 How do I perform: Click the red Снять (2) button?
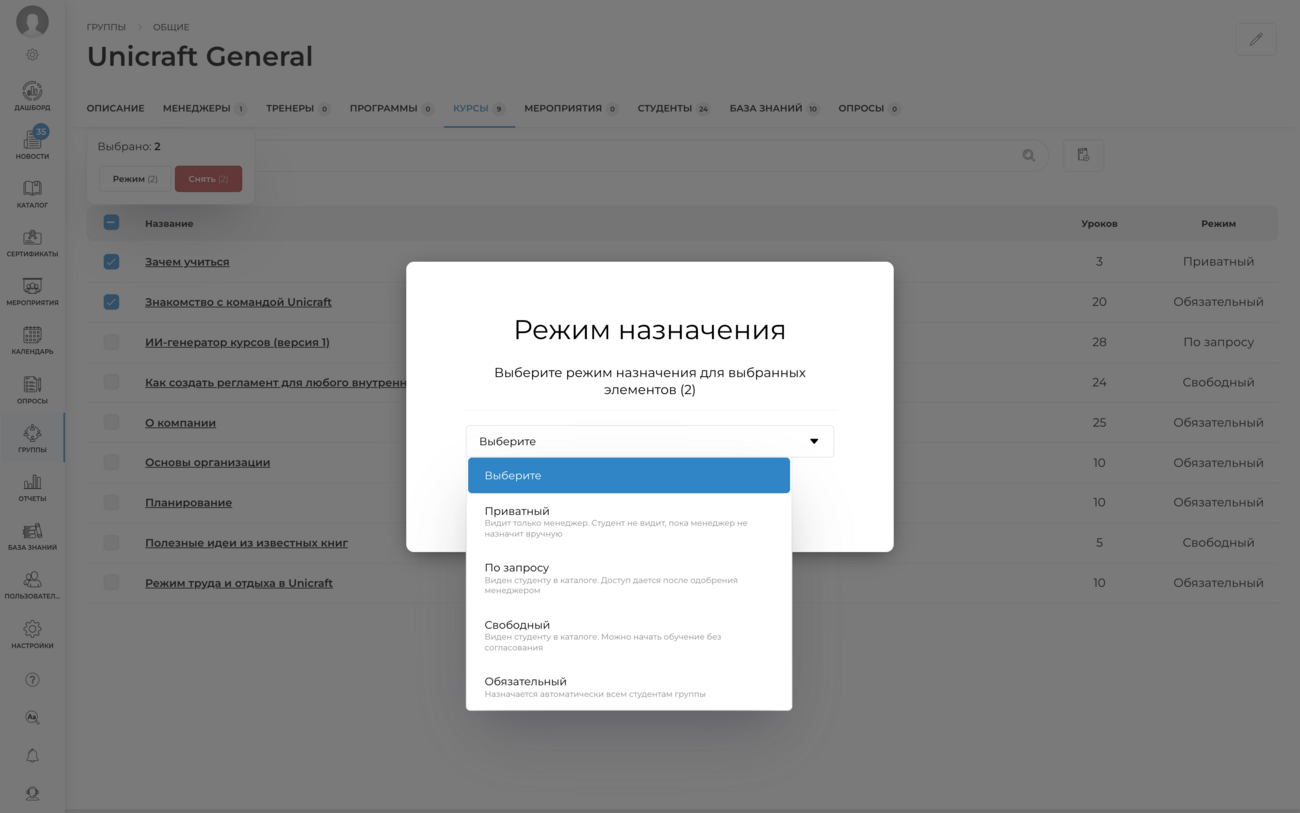pyautogui.click(x=208, y=179)
